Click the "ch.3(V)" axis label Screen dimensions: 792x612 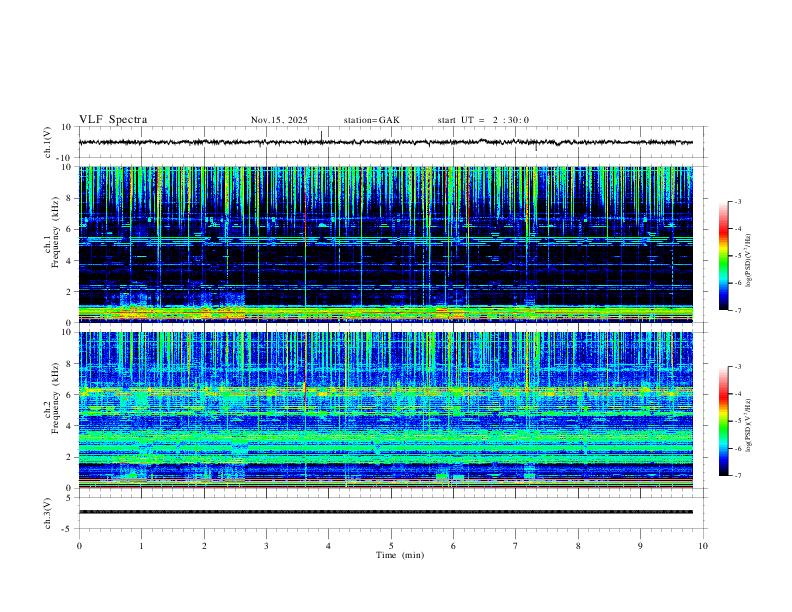pyautogui.click(x=48, y=513)
